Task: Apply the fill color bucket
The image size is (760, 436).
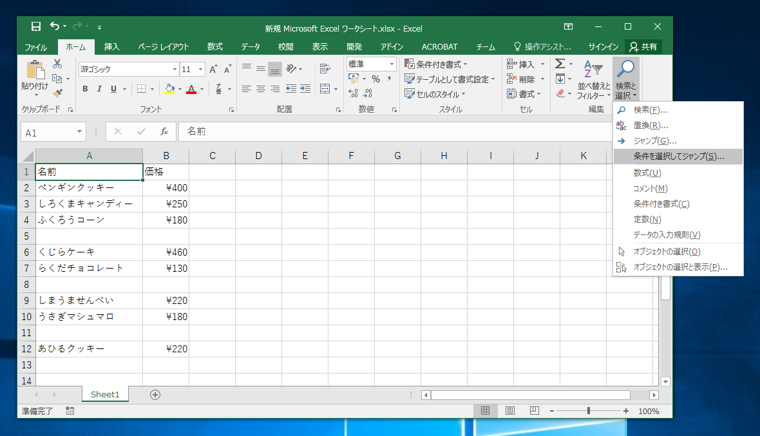Action: coord(169,89)
